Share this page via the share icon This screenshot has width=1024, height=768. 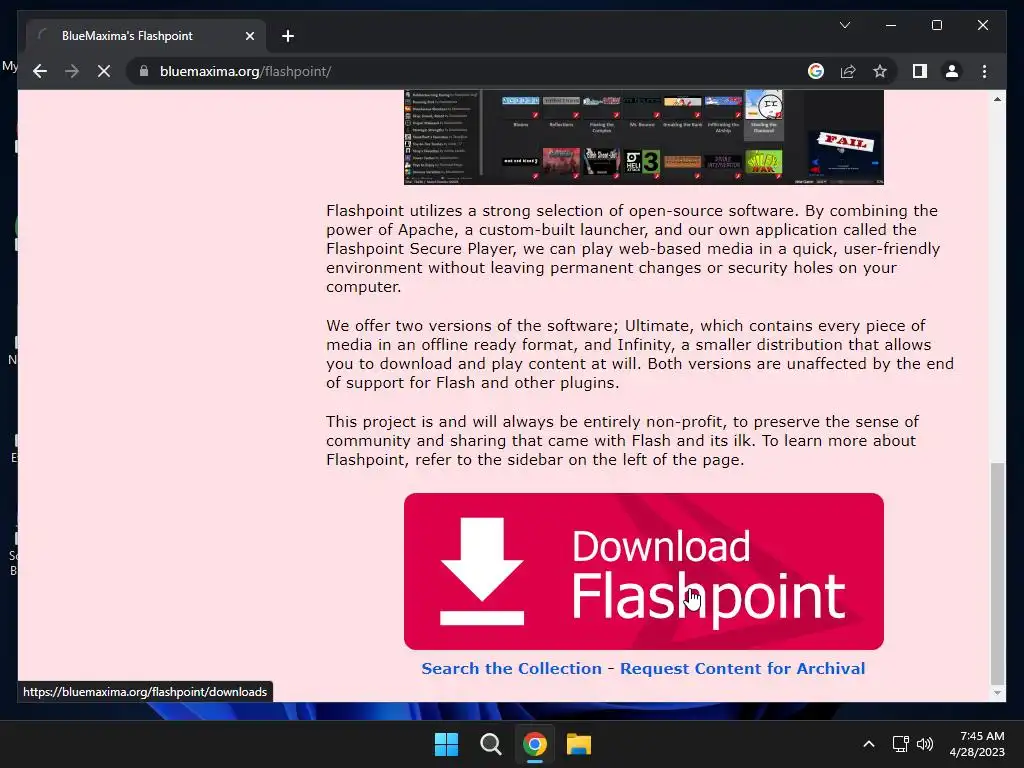click(x=848, y=71)
